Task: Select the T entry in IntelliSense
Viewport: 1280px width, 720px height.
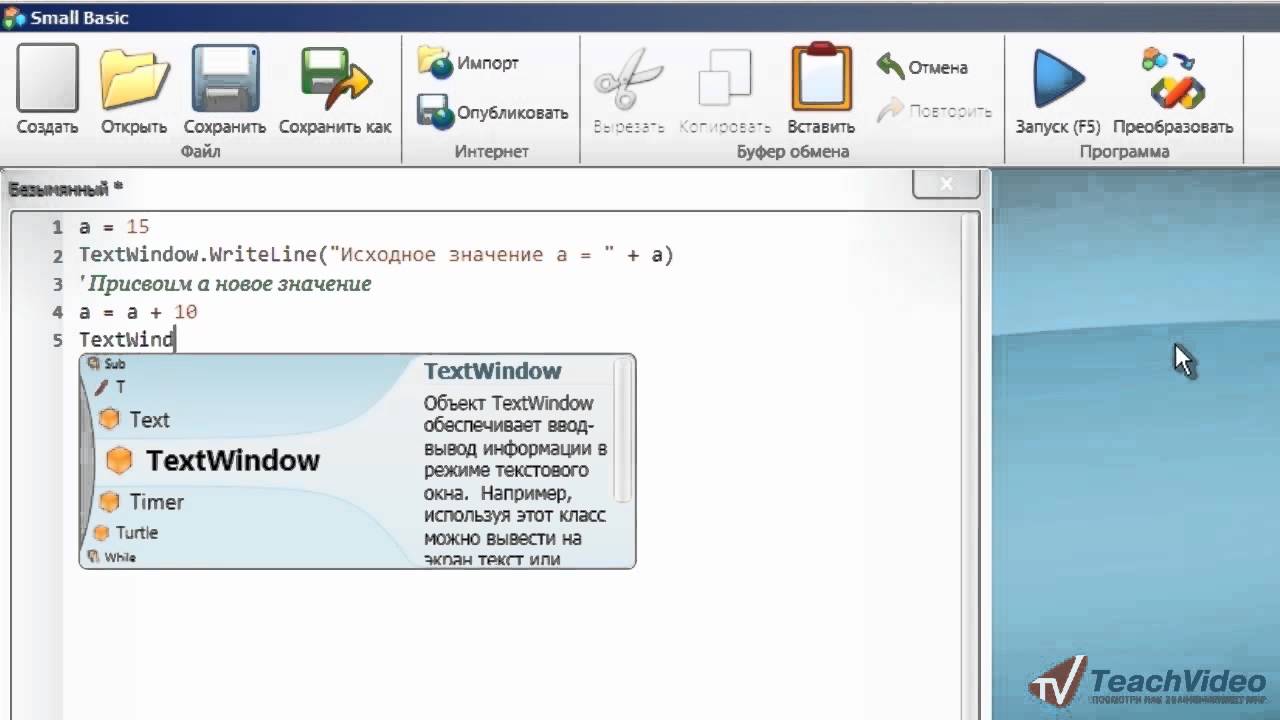Action: coord(110,386)
